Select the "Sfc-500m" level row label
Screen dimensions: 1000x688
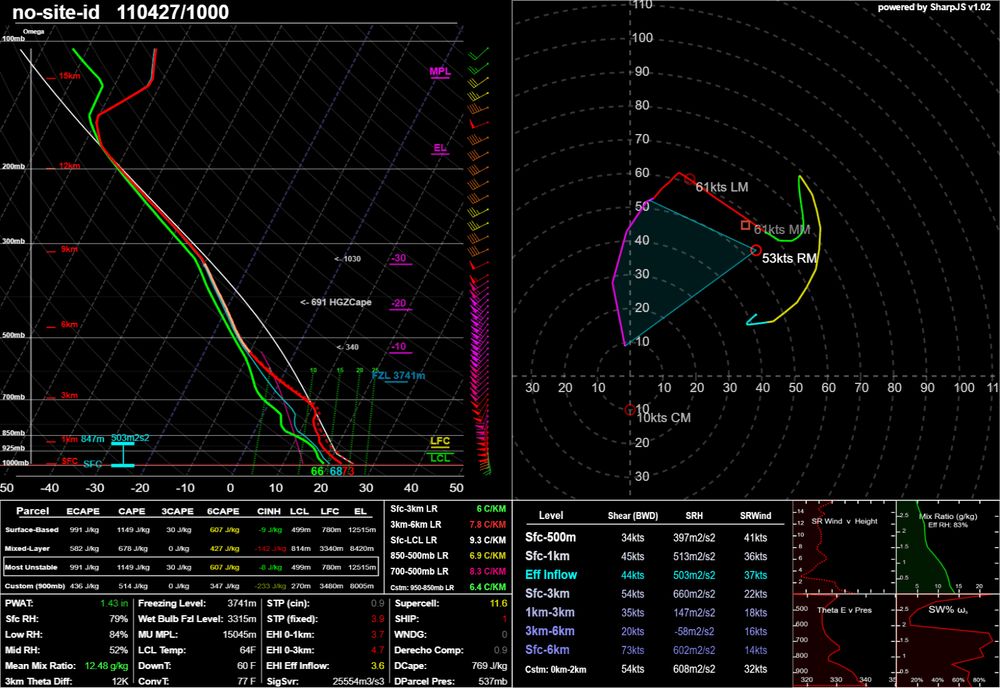pos(550,538)
